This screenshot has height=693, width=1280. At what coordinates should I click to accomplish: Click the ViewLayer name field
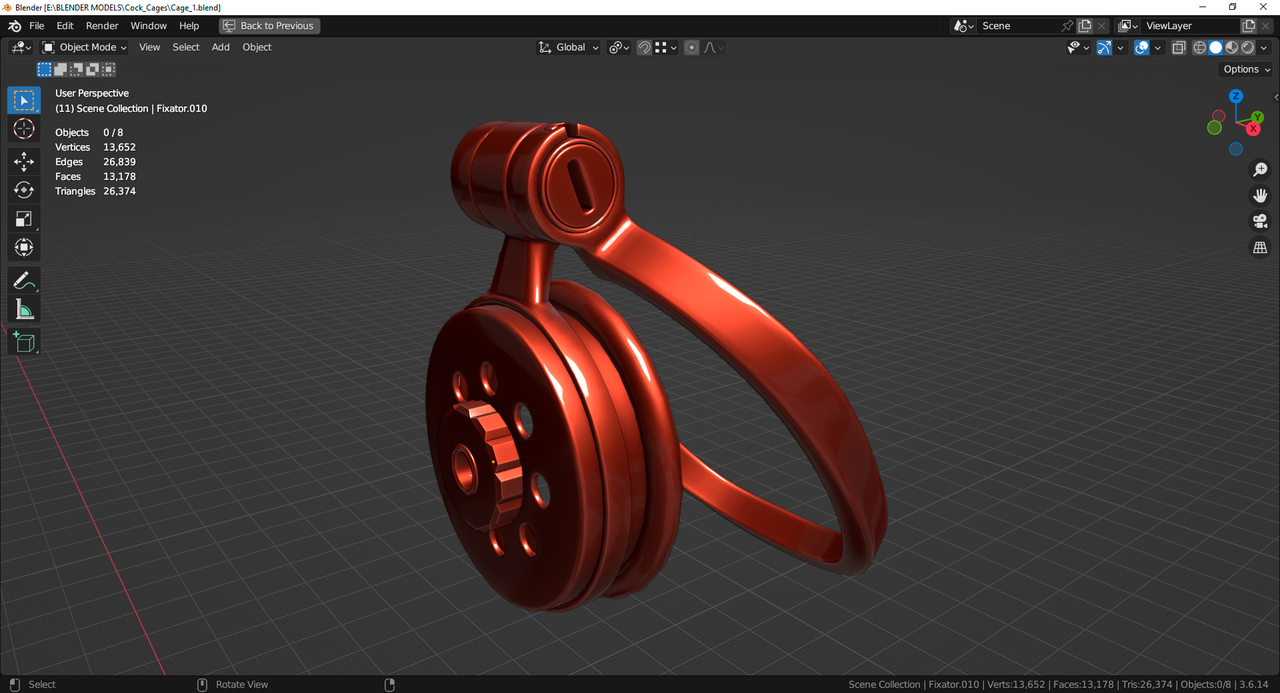1190,26
